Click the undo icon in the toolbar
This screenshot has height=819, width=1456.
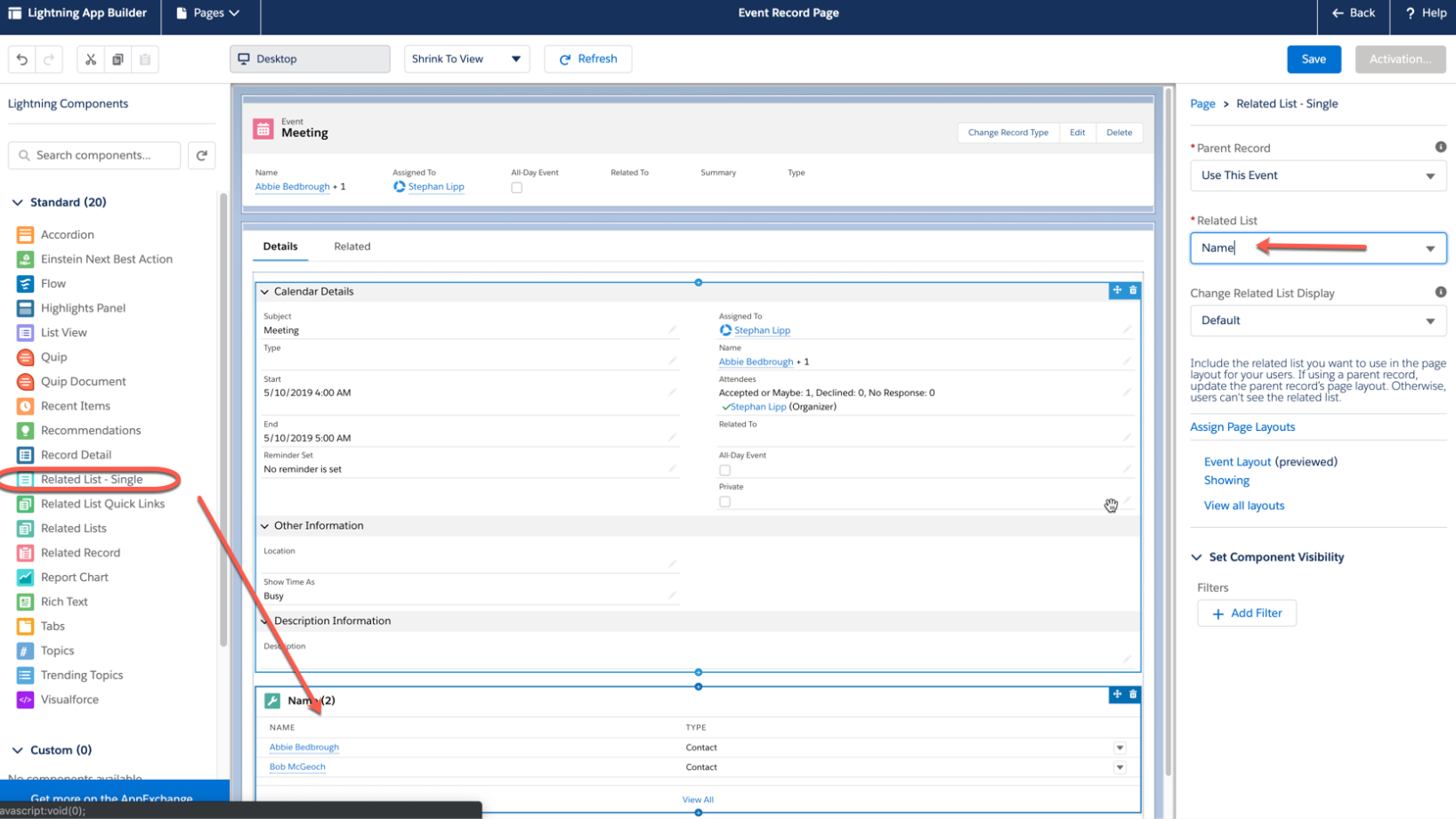tap(22, 59)
